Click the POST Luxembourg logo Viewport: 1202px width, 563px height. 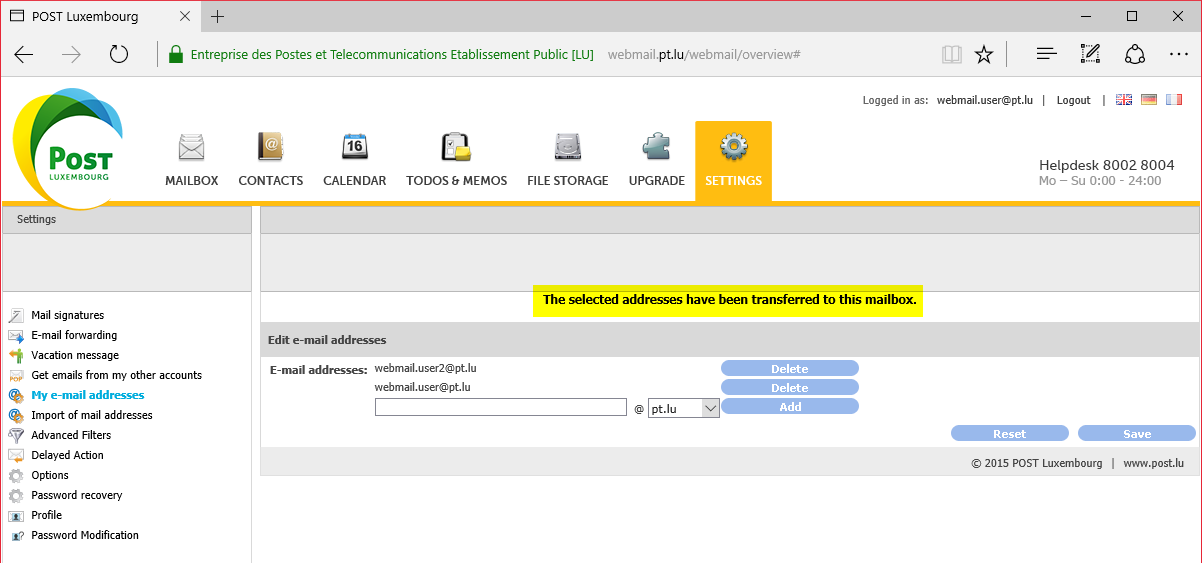pyautogui.click(x=67, y=149)
